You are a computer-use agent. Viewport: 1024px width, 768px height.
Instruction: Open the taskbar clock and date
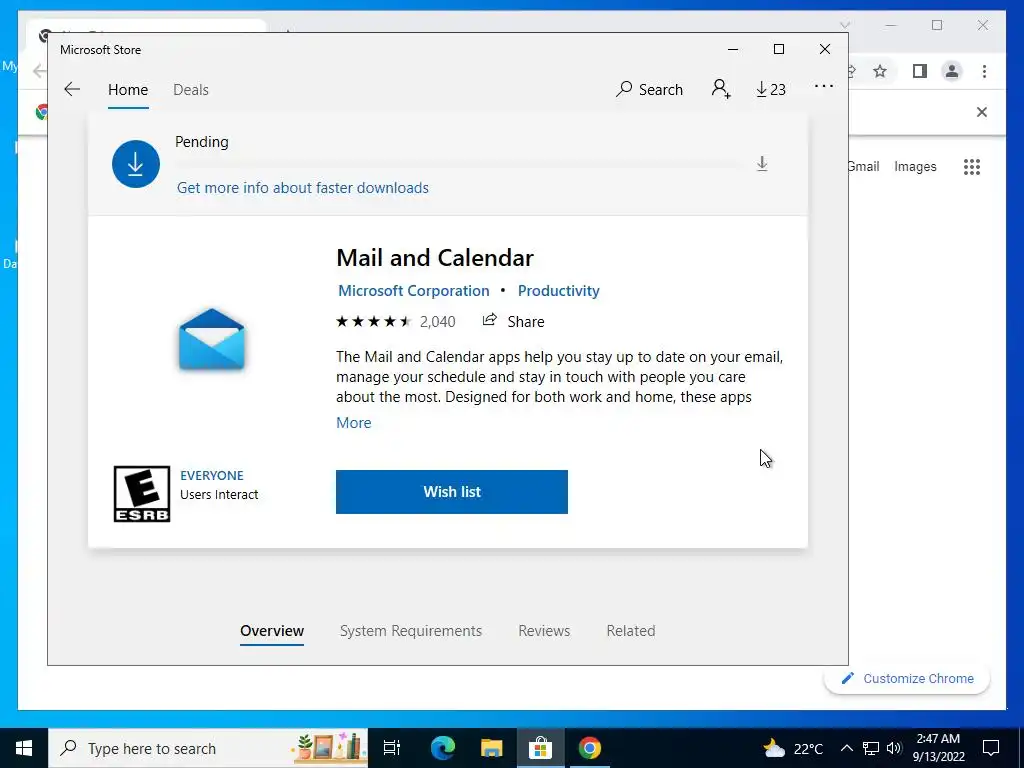point(938,748)
